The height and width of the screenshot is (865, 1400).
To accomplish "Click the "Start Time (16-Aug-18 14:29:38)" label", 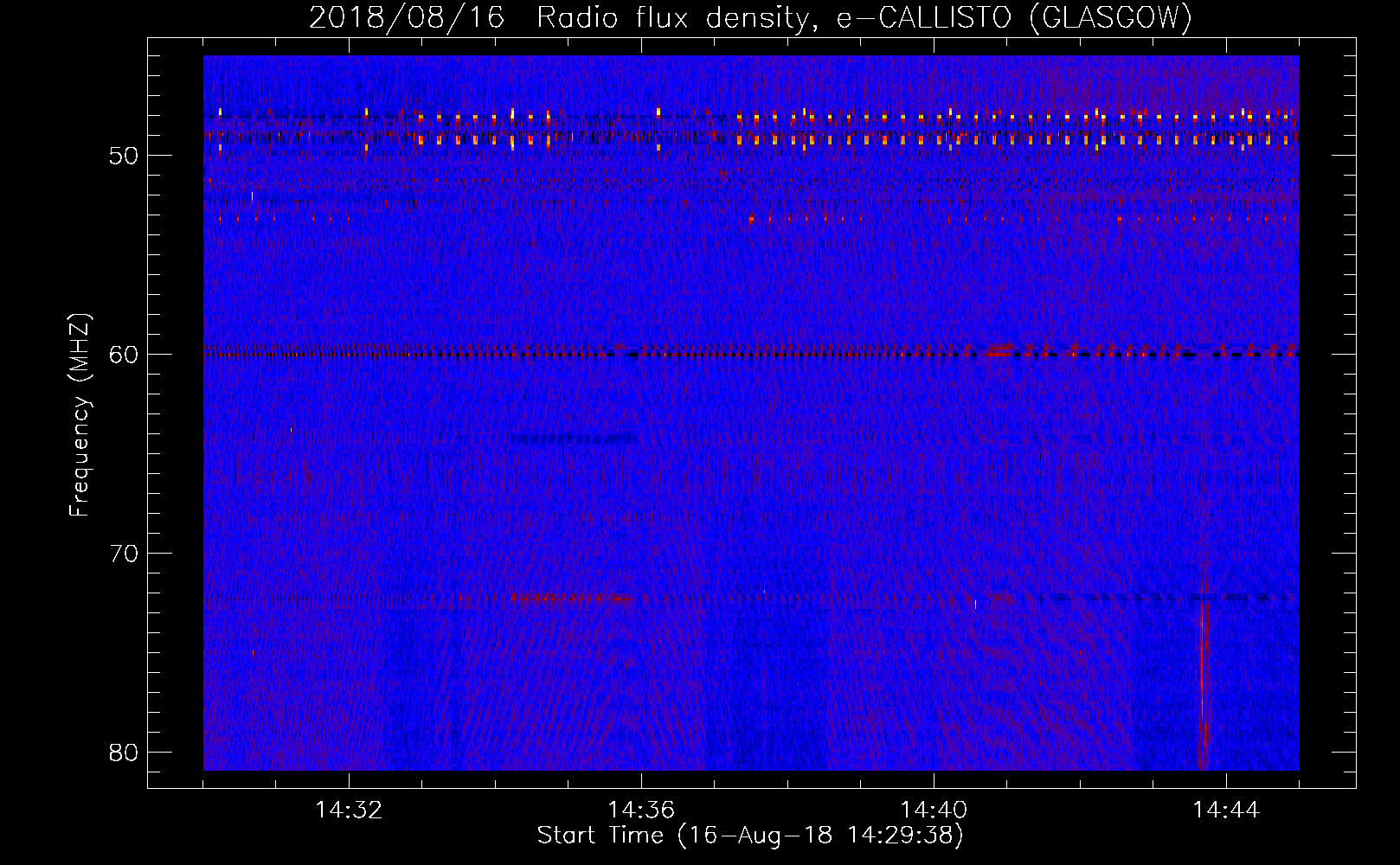I will coord(750,836).
